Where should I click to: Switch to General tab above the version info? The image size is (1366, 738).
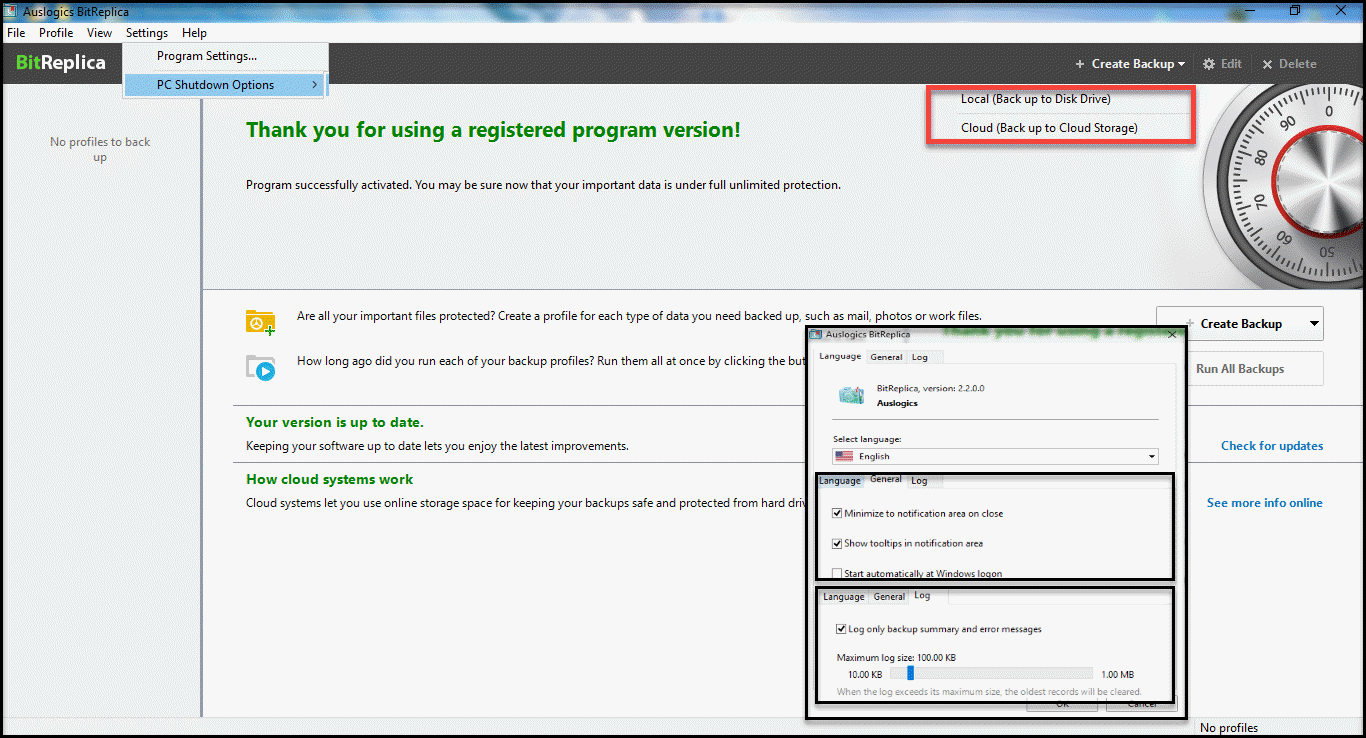(x=886, y=357)
